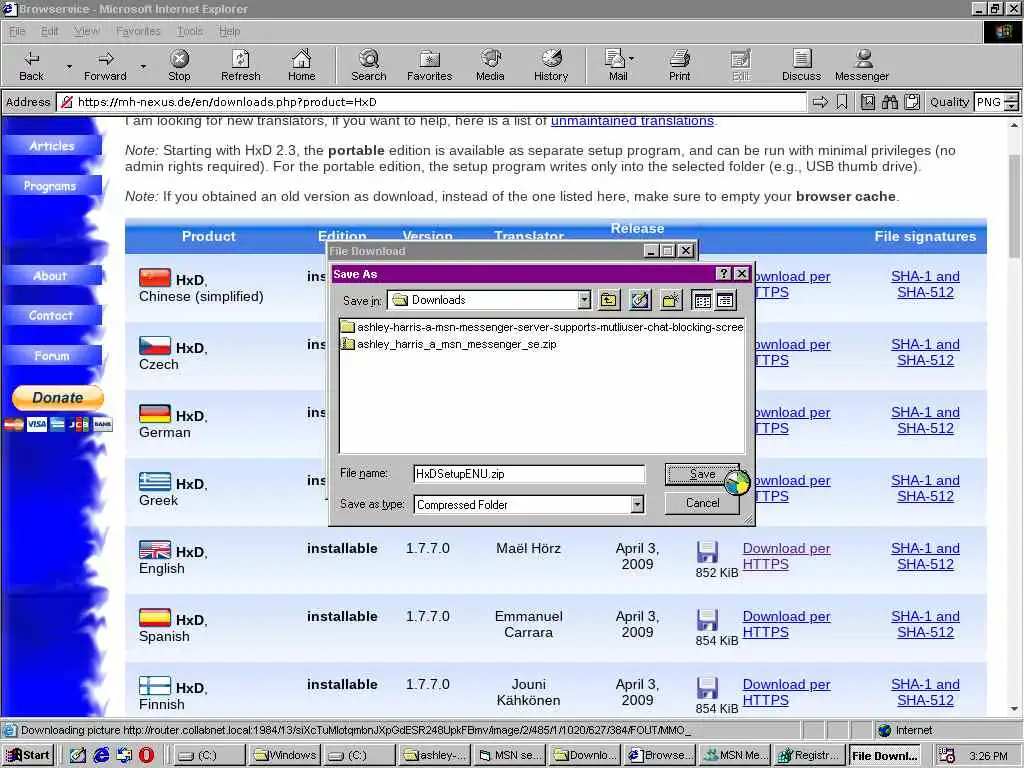The image size is (1024, 768).
Task: Expand the Save in Downloads dropdown
Action: click(584, 300)
